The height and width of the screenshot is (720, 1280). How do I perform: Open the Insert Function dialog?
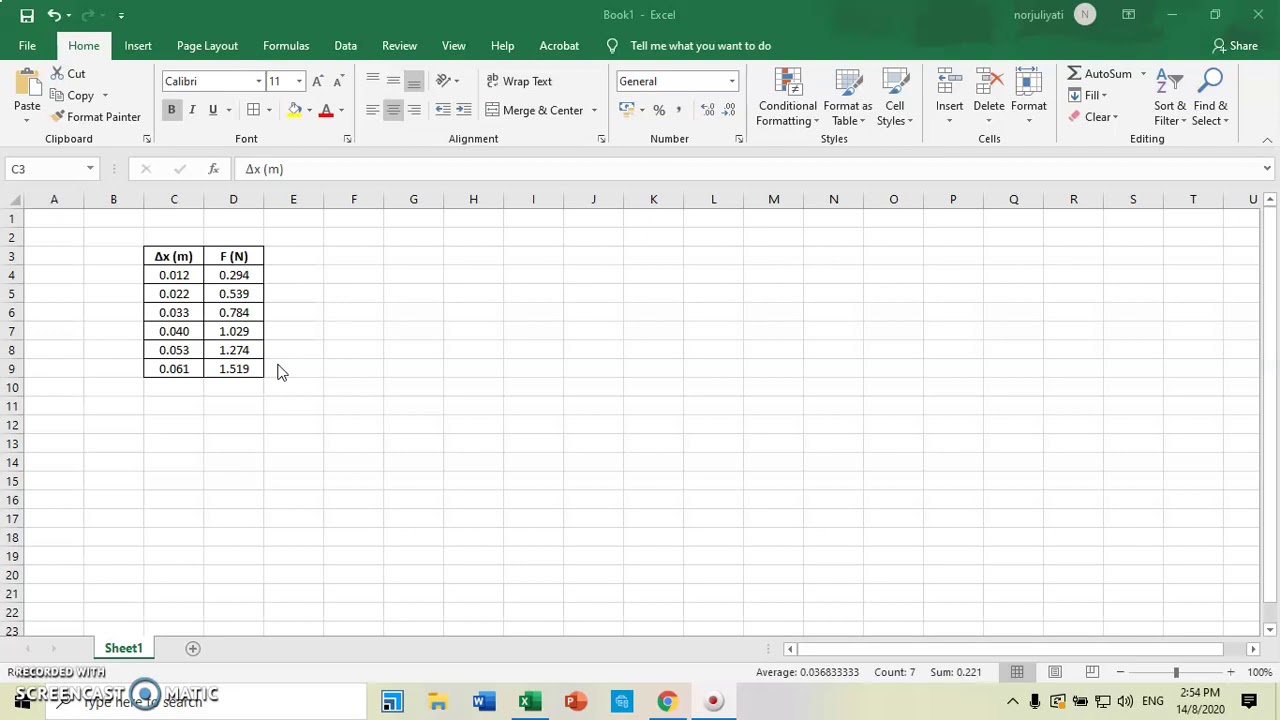click(213, 169)
